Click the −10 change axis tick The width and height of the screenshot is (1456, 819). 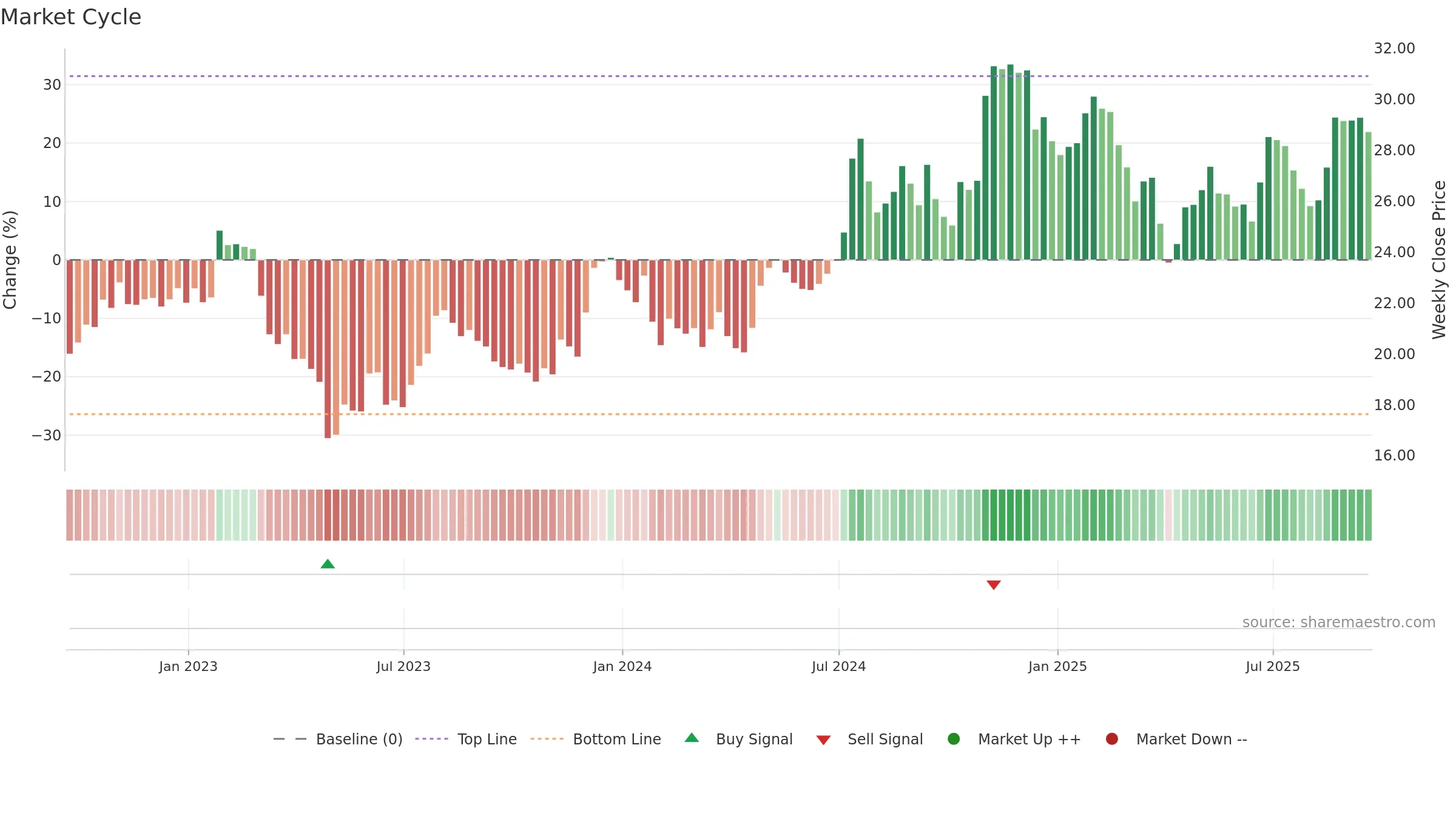click(47, 318)
